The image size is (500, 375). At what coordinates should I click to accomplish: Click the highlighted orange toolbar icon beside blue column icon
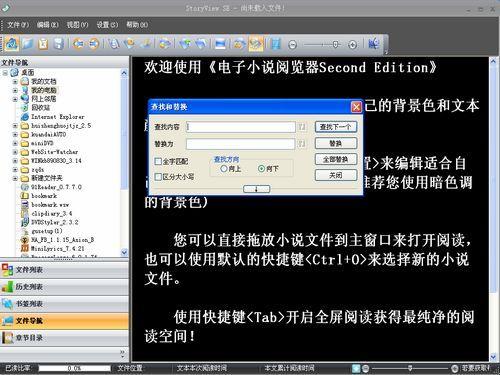pyautogui.click(x=256, y=44)
